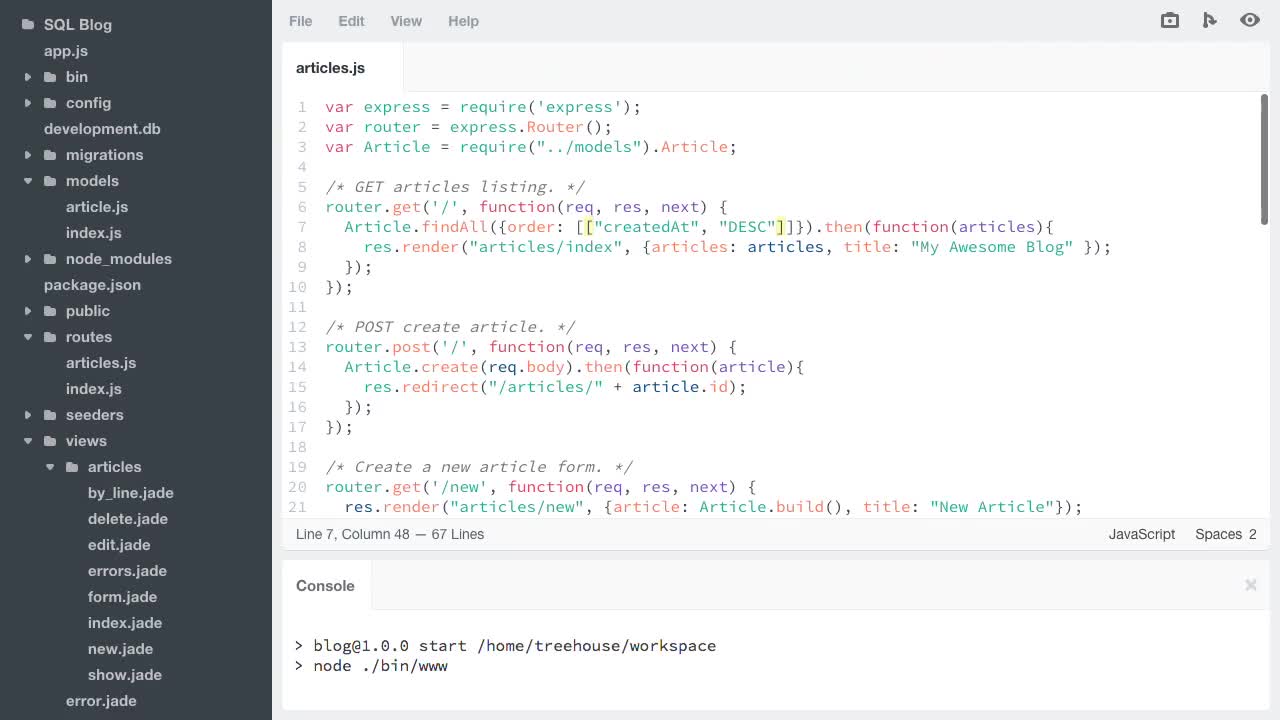Click the routes folder icon
Screen dimensions: 1280x720
tap(50, 337)
